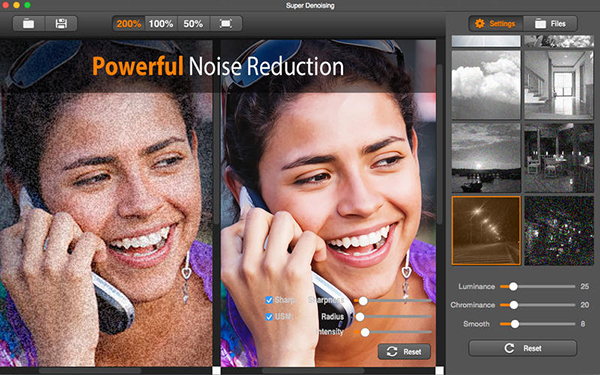Click Reset button over the preview image
Image resolution: width=600 pixels, height=375 pixels.
[x=404, y=351]
